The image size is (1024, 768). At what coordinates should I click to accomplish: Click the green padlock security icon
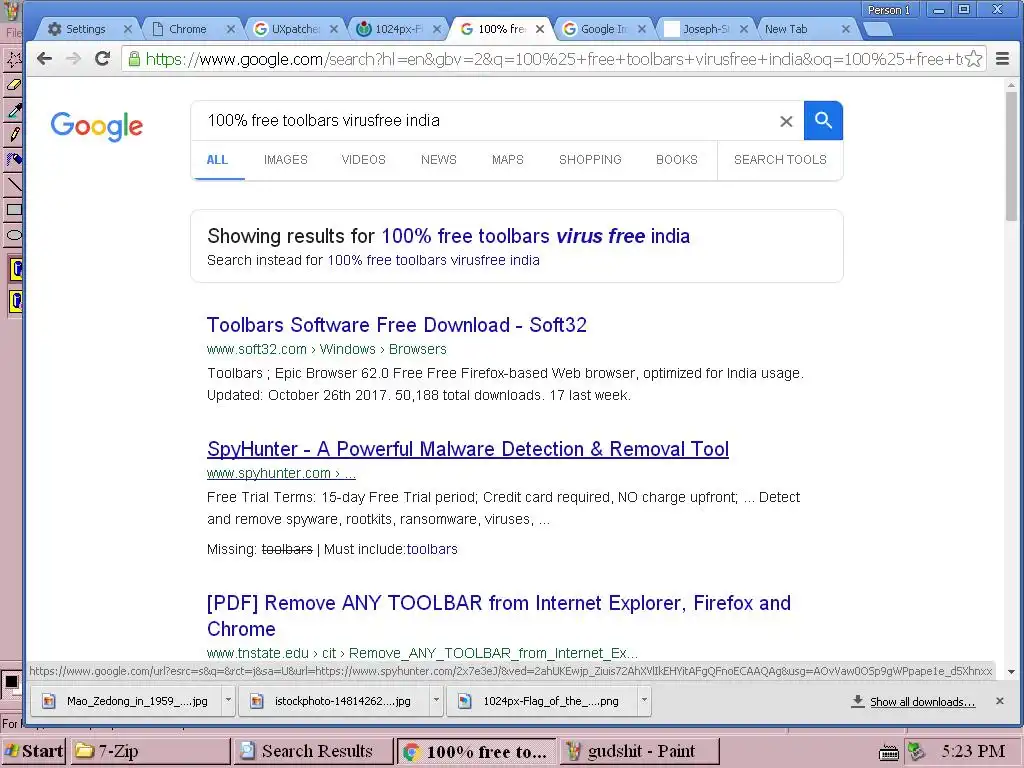[x=134, y=59]
